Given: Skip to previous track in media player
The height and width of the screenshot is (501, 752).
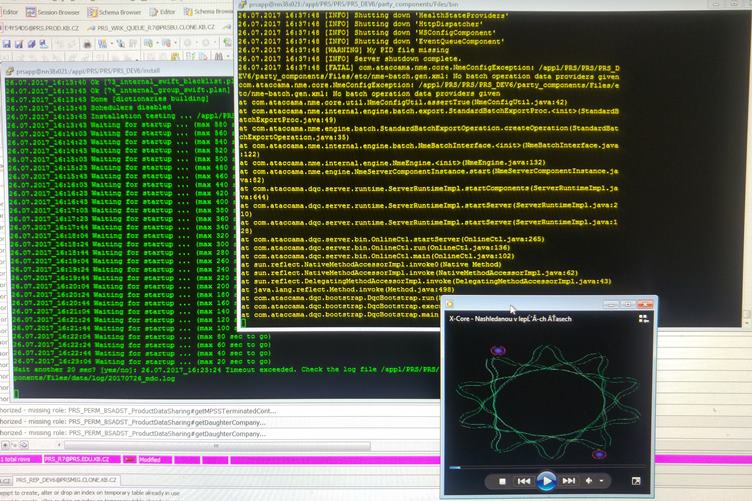Looking at the screenshot, I should coord(522,481).
